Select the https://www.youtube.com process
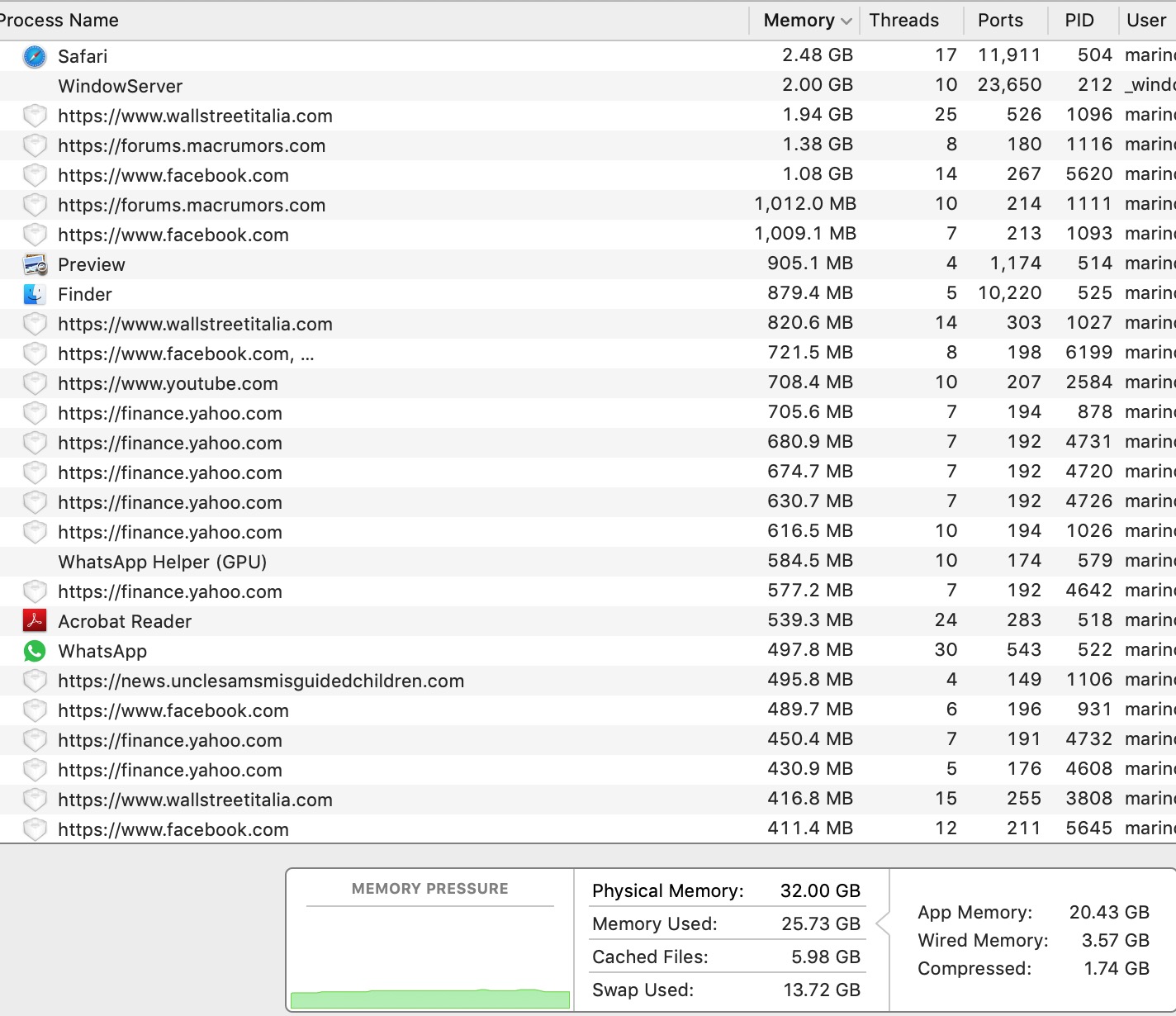Viewport: 1176px width, 1016px height. pyautogui.click(x=168, y=383)
